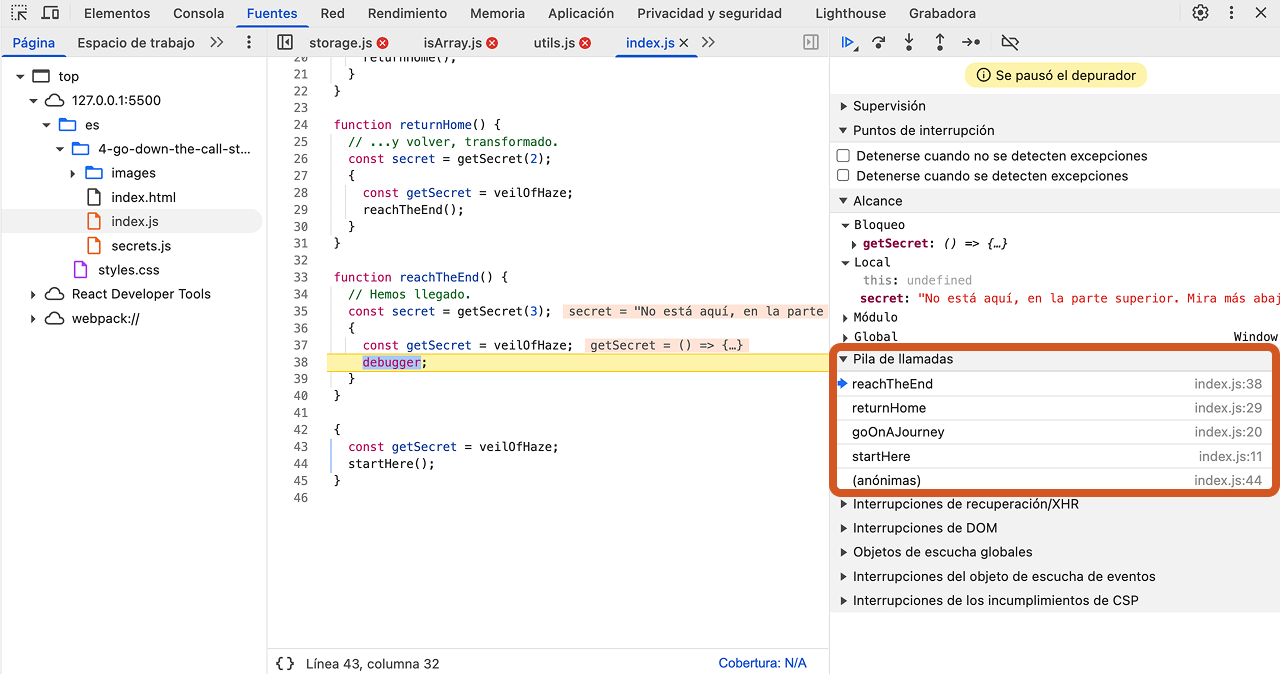This screenshot has width=1280, height=674.
Task: Open the Lighthouse tab
Action: [850, 13]
